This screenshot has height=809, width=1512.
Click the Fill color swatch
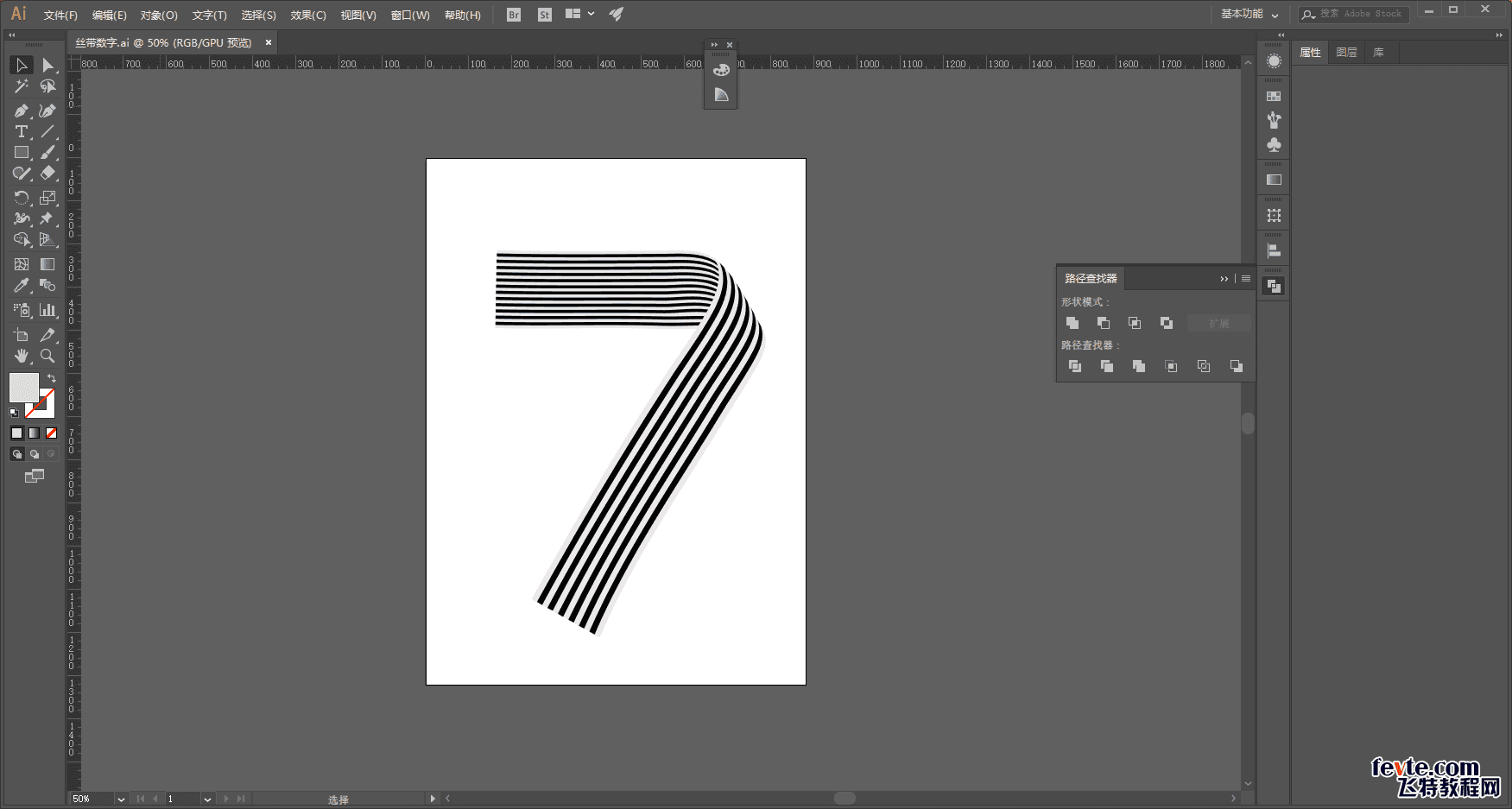pos(23,388)
